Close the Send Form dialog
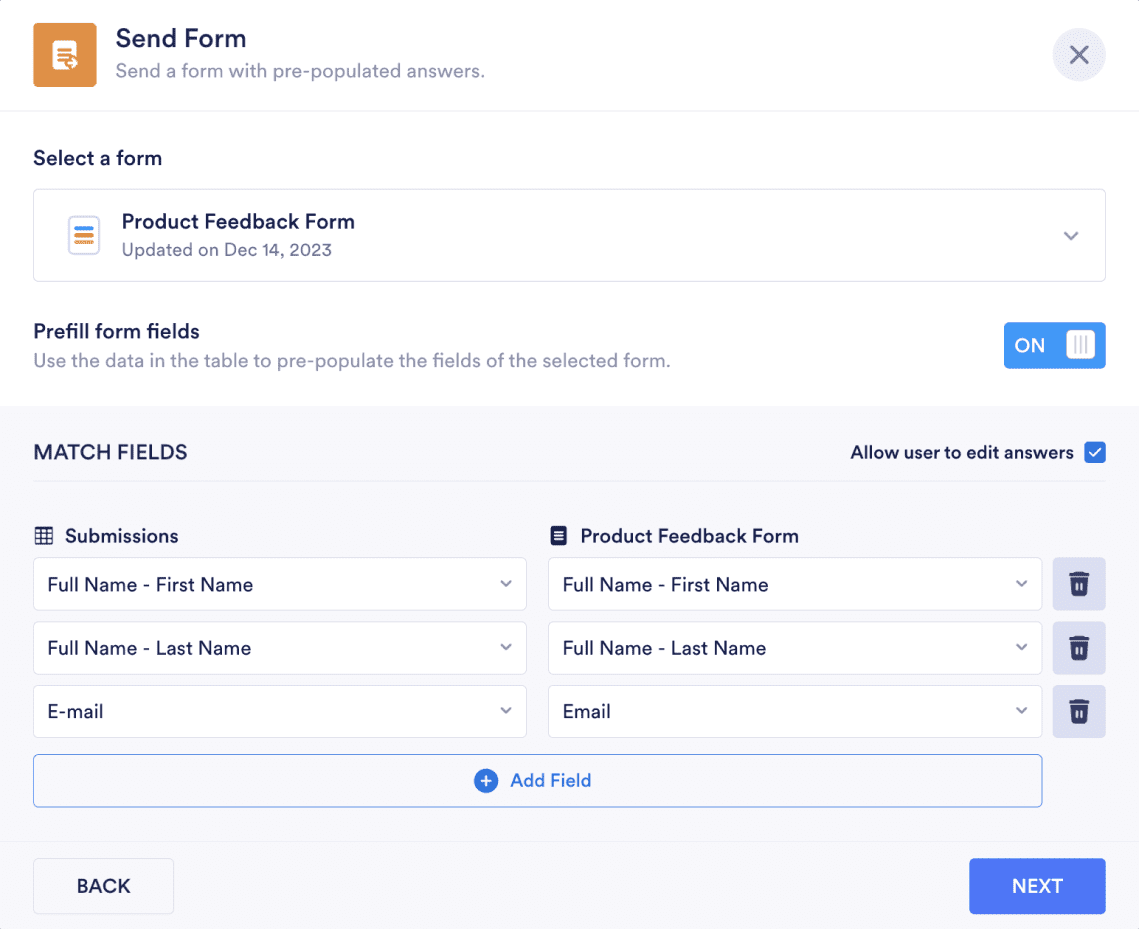 [x=1078, y=55]
